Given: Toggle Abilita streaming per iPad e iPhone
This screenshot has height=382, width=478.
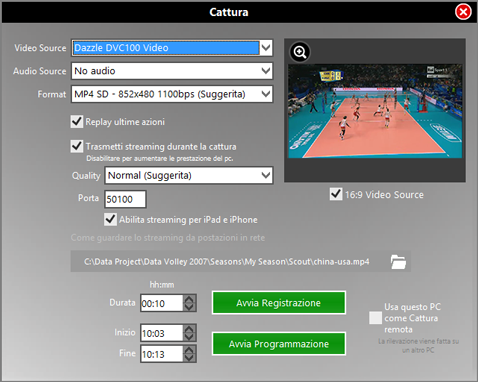Looking at the screenshot, I should (x=110, y=220).
